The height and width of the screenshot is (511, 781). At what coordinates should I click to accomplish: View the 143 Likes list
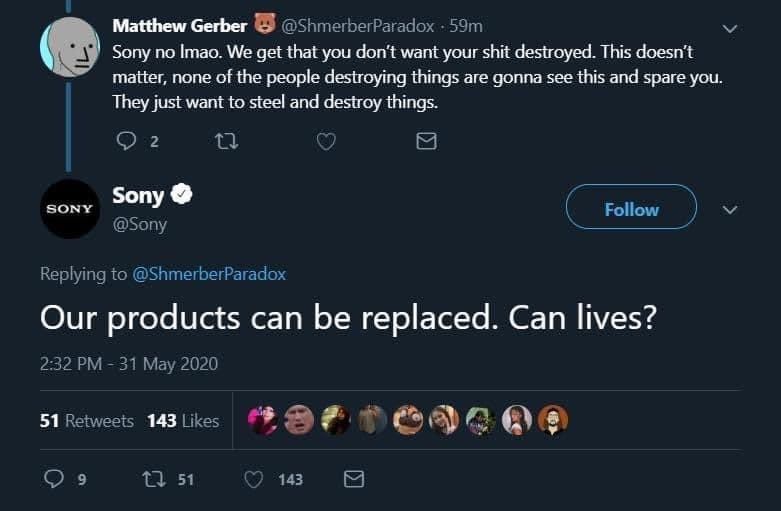pyautogui.click(x=183, y=421)
